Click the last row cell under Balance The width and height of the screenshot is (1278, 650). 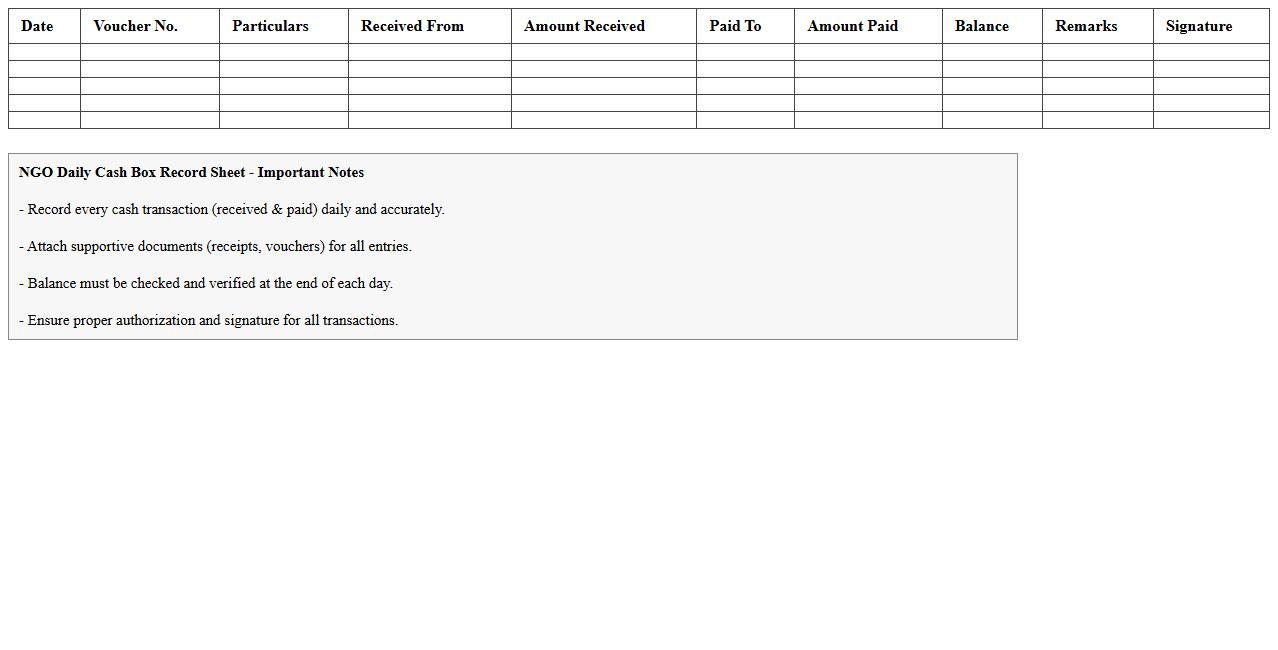(x=991, y=120)
